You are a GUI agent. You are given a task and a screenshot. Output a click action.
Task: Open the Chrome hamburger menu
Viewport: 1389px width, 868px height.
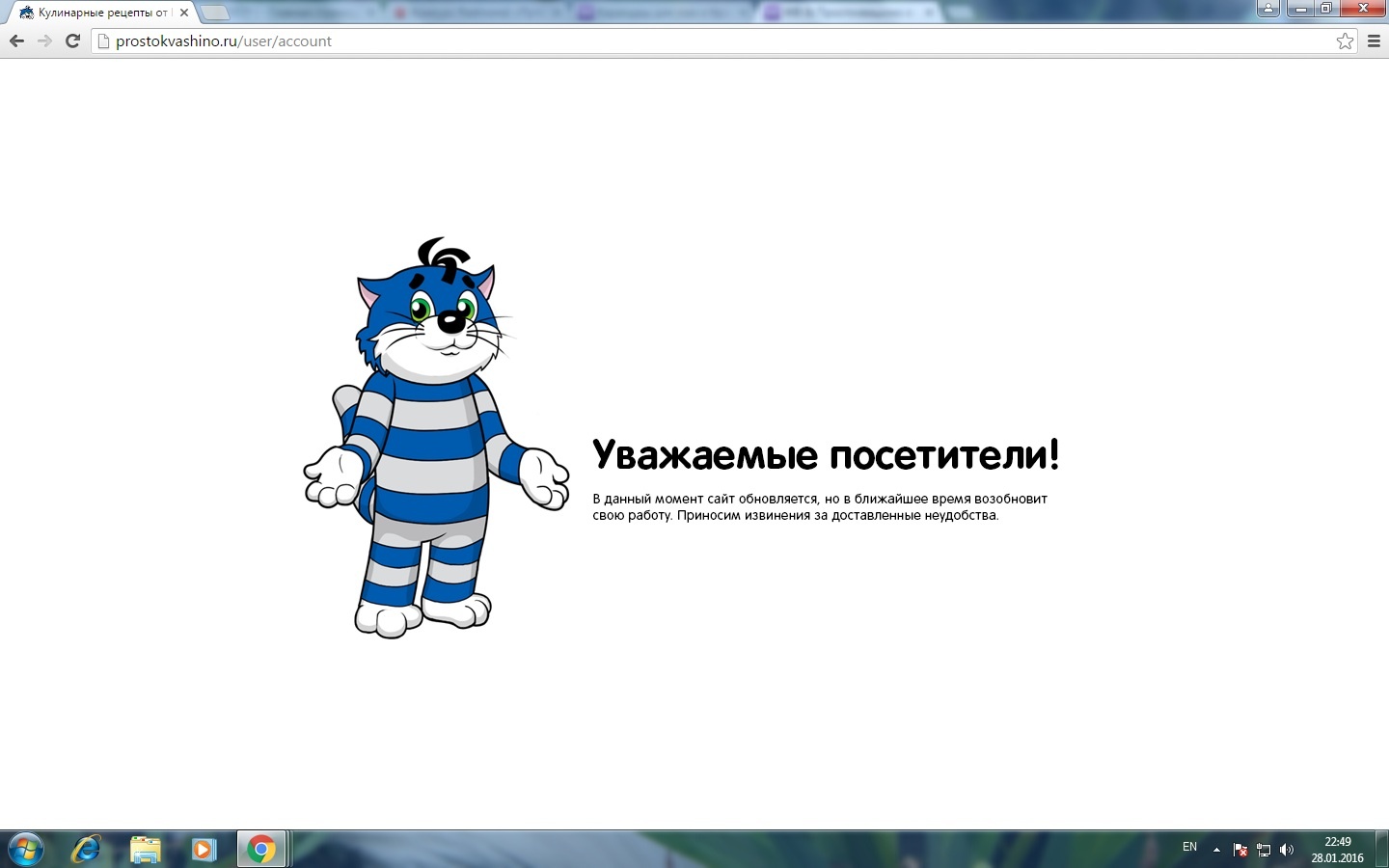[x=1375, y=41]
